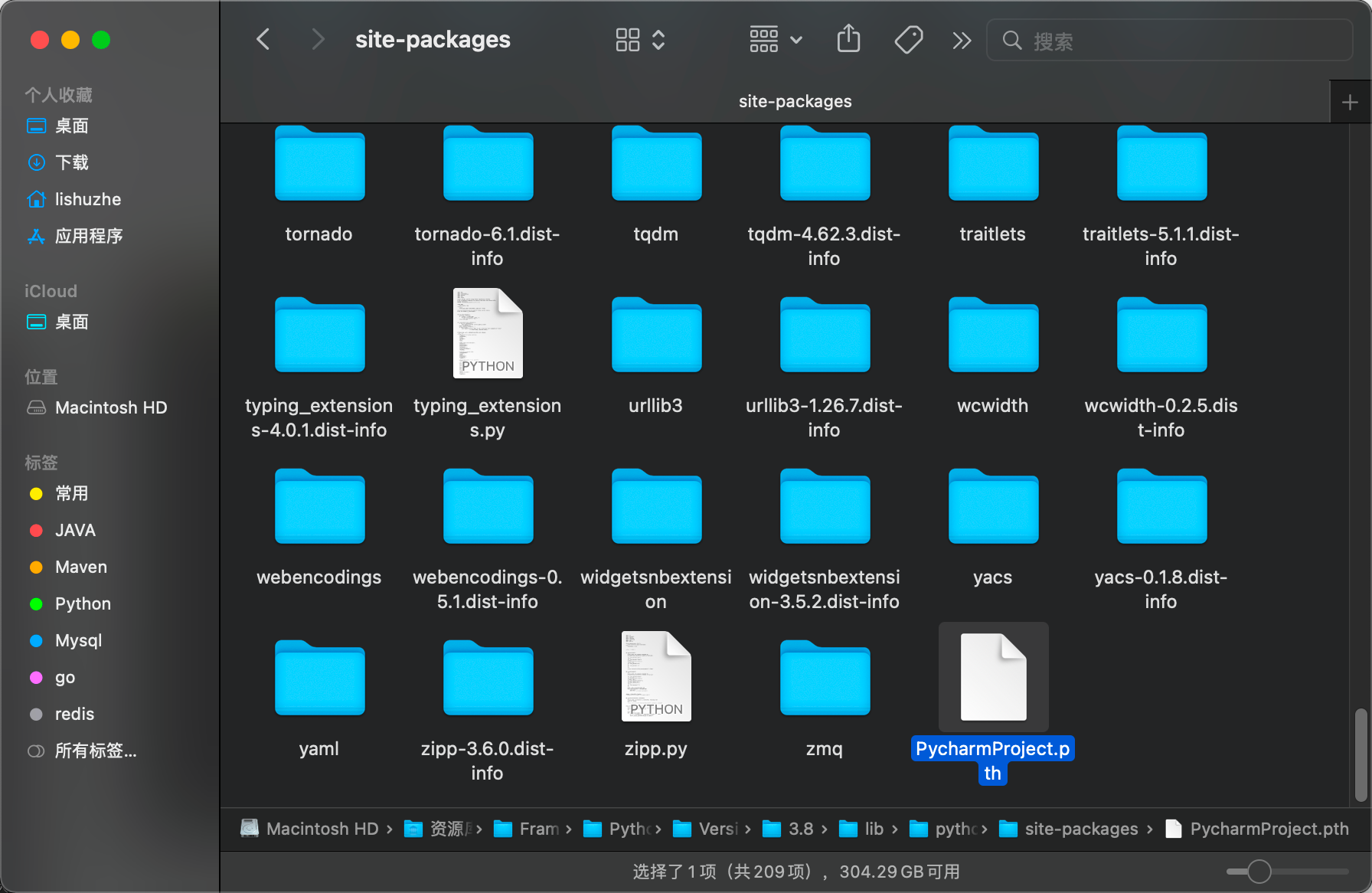Open 所有标签 in the sidebar

[x=95, y=751]
